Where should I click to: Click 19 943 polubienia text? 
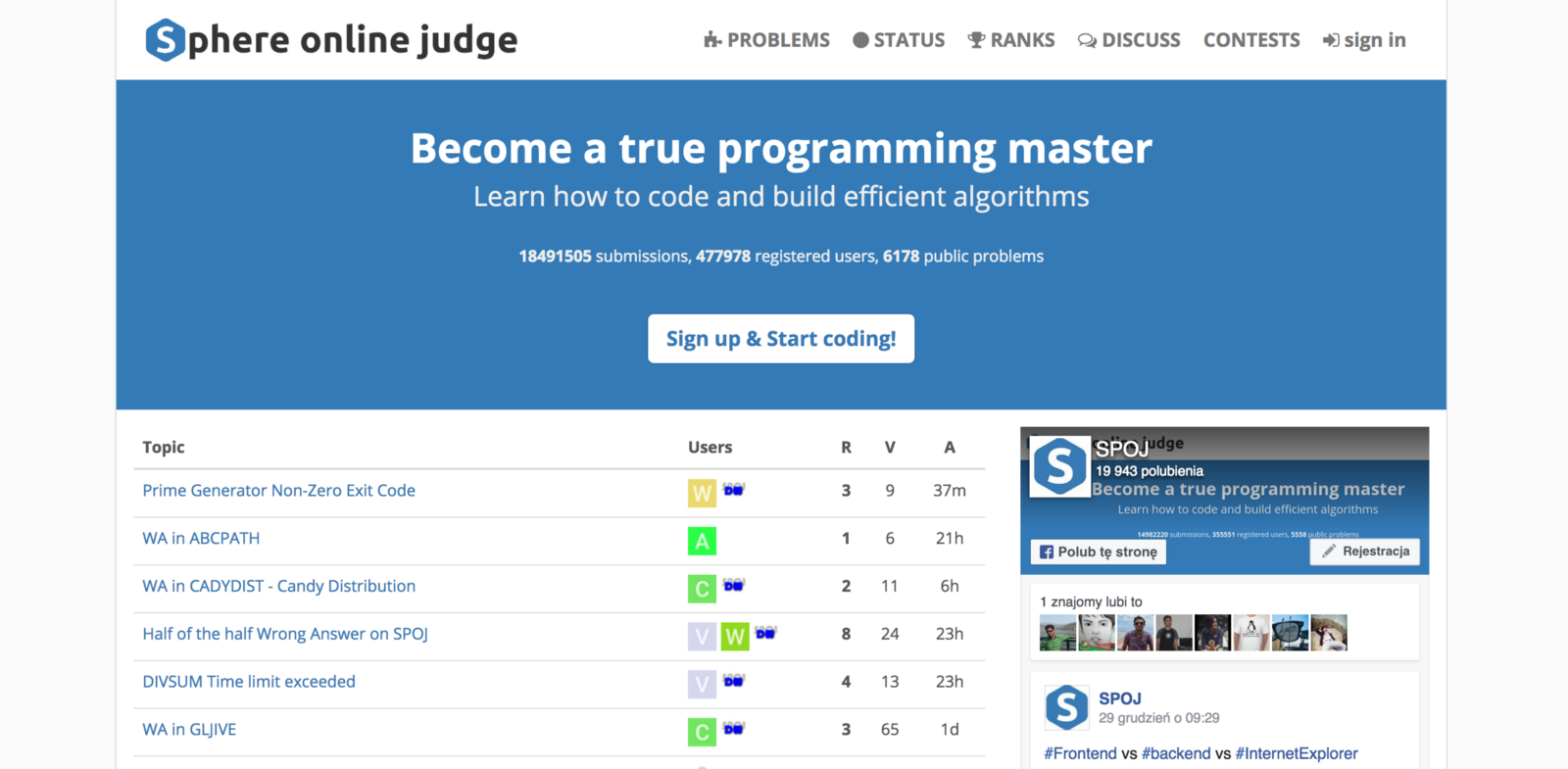pos(1150,471)
